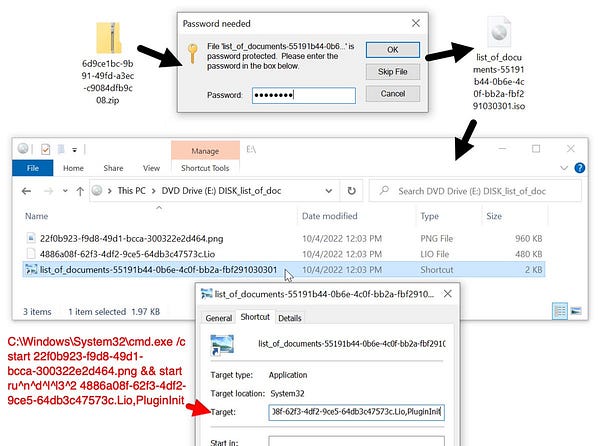Click the zip file name label

pyautogui.click(x=108, y=81)
